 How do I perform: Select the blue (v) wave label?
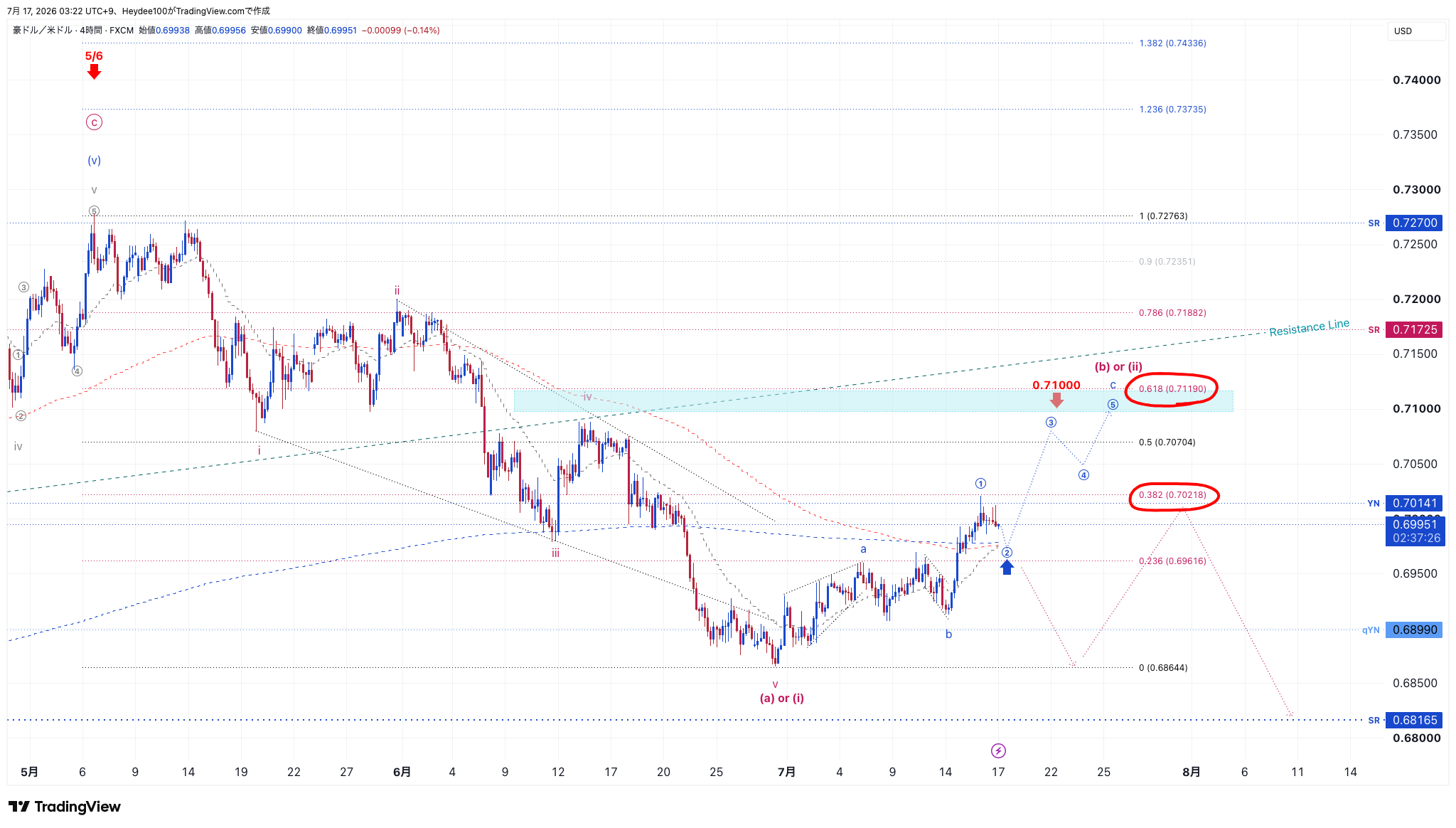point(94,160)
